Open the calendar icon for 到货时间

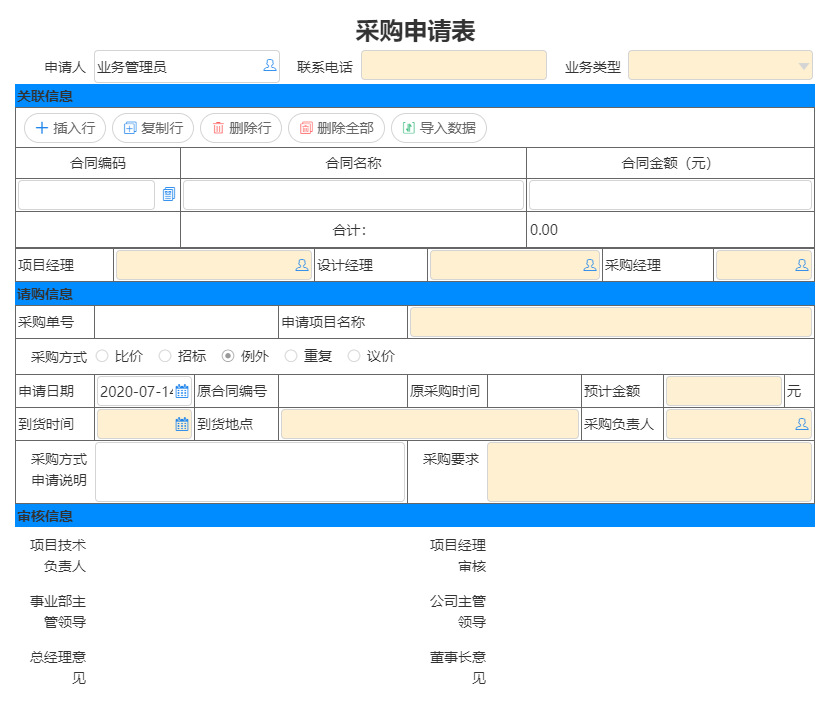click(182, 424)
